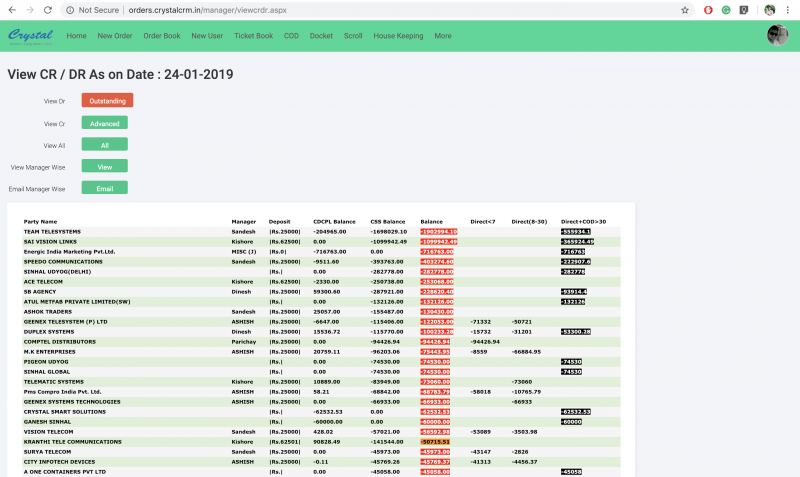The height and width of the screenshot is (477, 800).
Task: Open Chrome three-dot menu
Action: 788,10
